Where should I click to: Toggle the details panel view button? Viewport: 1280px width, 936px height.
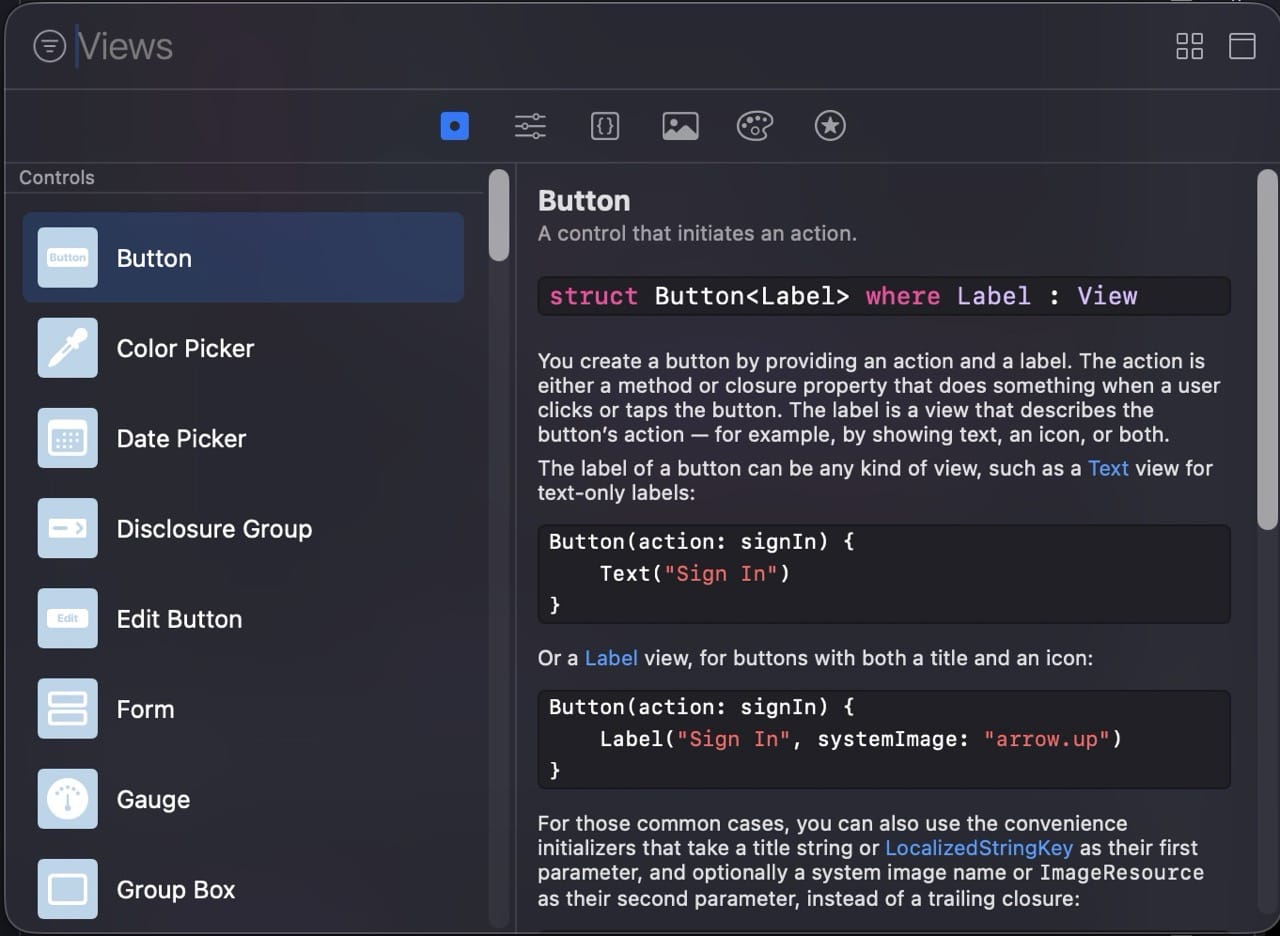1242,46
